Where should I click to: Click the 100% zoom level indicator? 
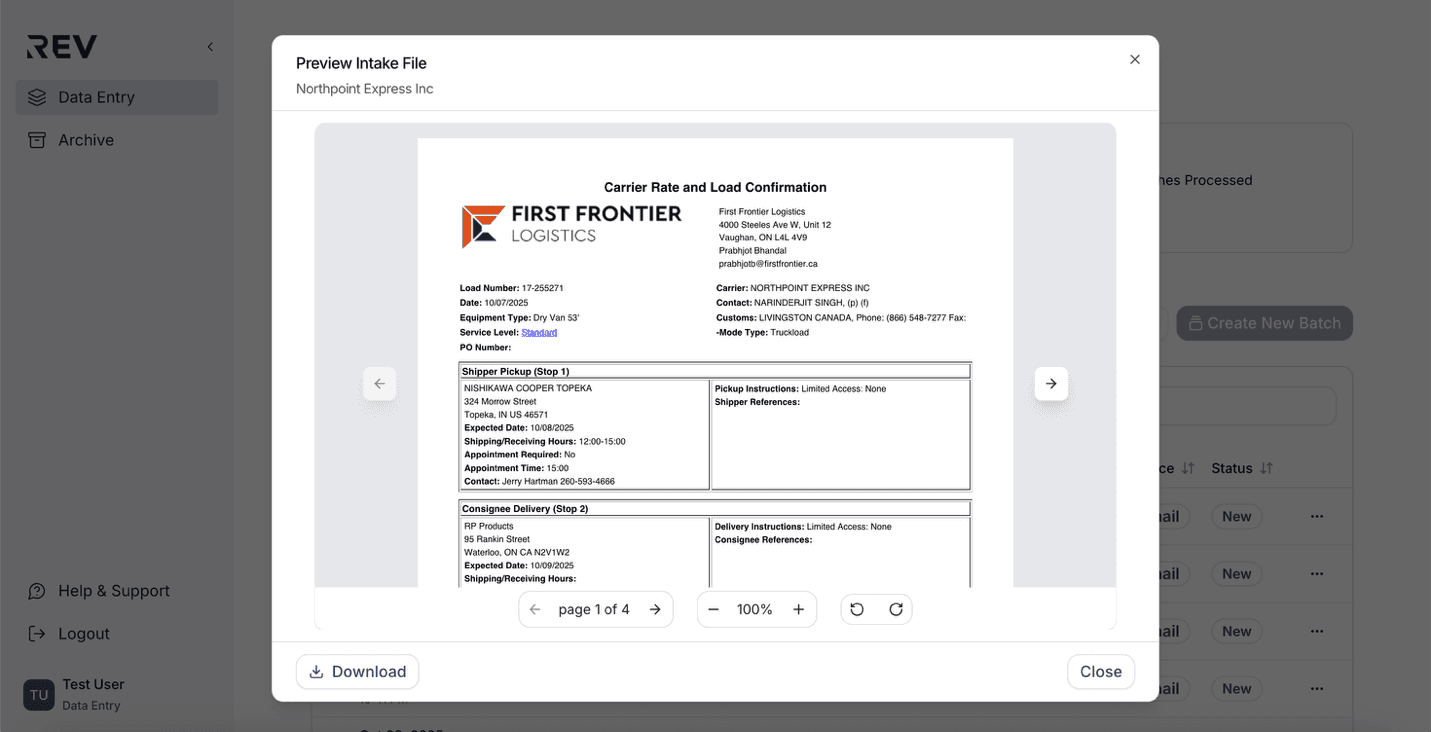(755, 608)
